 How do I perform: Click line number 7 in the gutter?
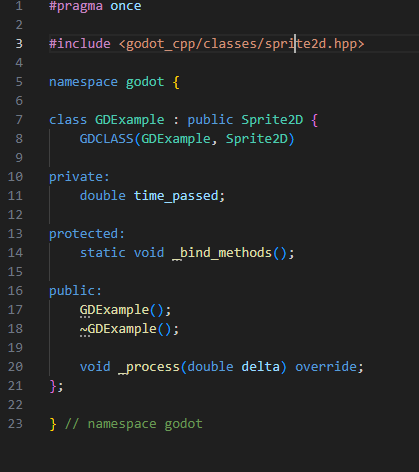(19, 120)
